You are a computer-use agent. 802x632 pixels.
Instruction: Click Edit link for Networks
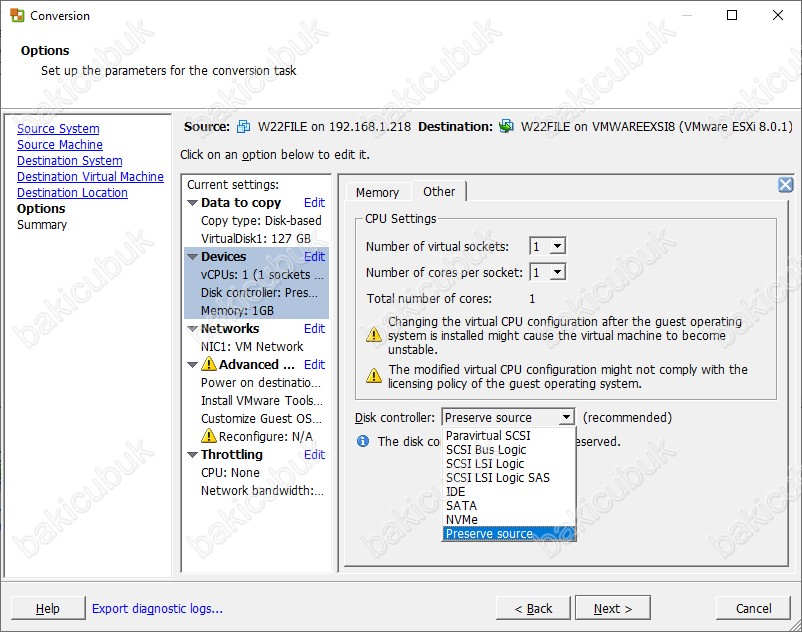coord(314,329)
